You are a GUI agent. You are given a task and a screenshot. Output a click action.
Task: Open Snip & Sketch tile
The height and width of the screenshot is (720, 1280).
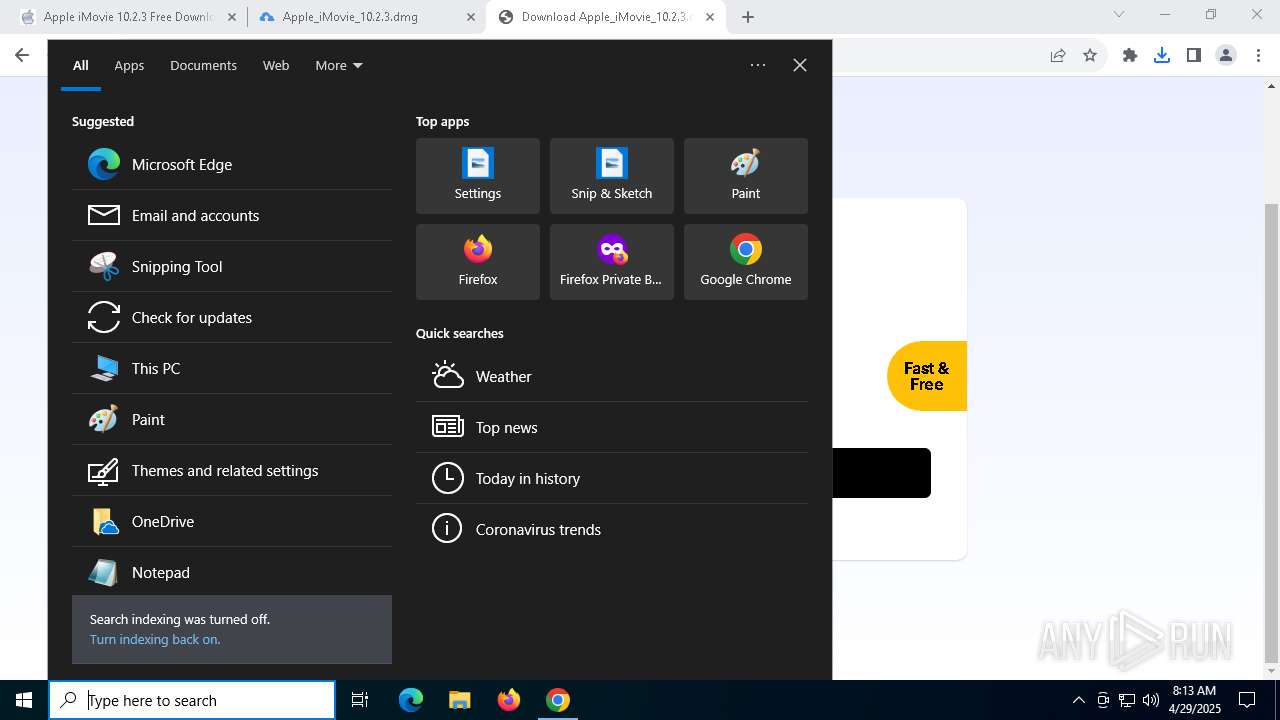612,176
